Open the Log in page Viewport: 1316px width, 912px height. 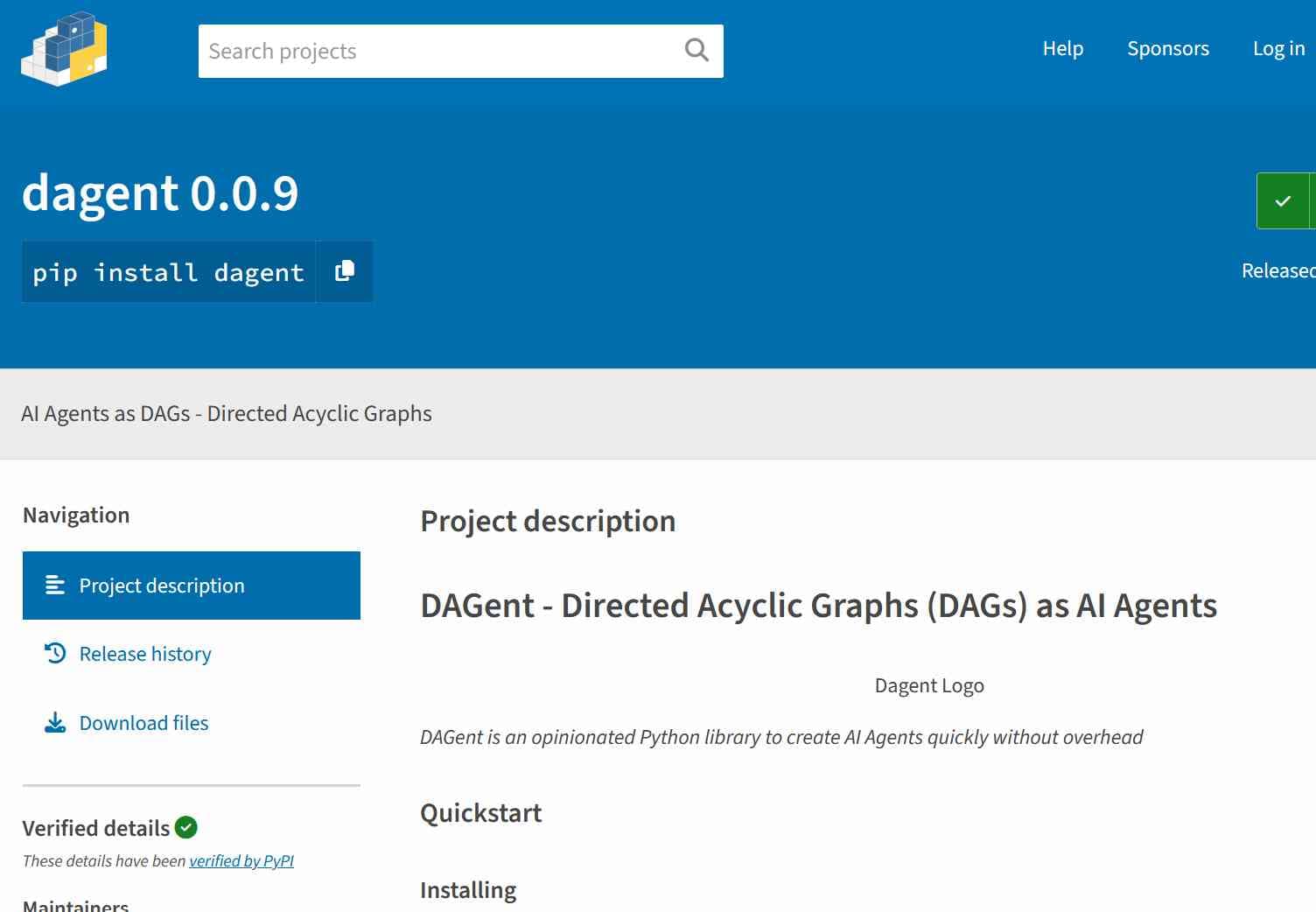tap(1278, 49)
